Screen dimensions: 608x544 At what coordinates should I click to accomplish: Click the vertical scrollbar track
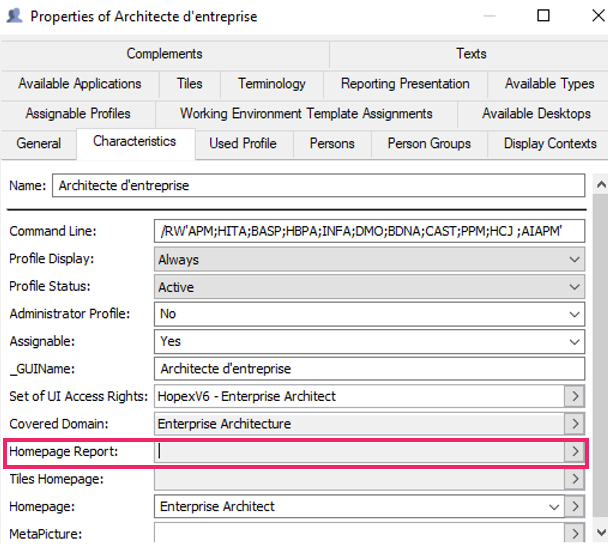pos(601,355)
